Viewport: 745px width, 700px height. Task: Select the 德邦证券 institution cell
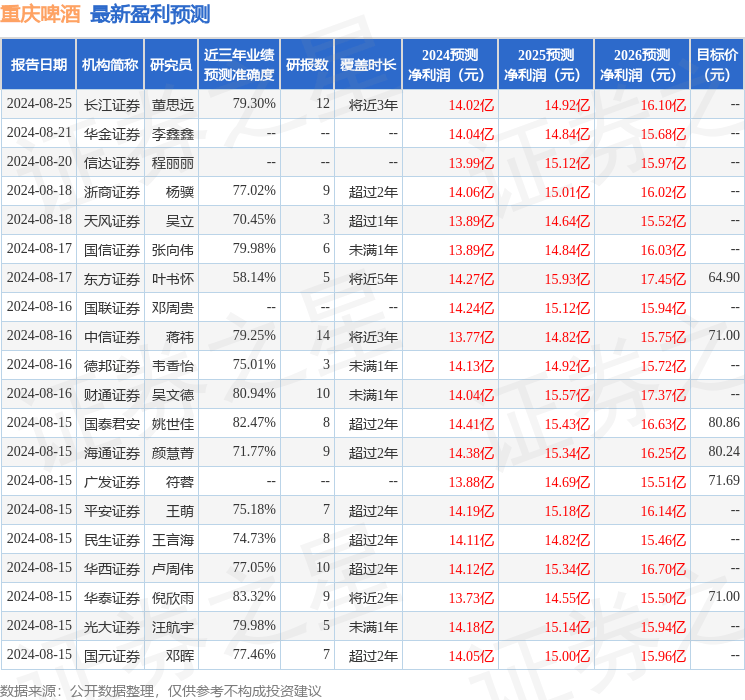pos(112,366)
